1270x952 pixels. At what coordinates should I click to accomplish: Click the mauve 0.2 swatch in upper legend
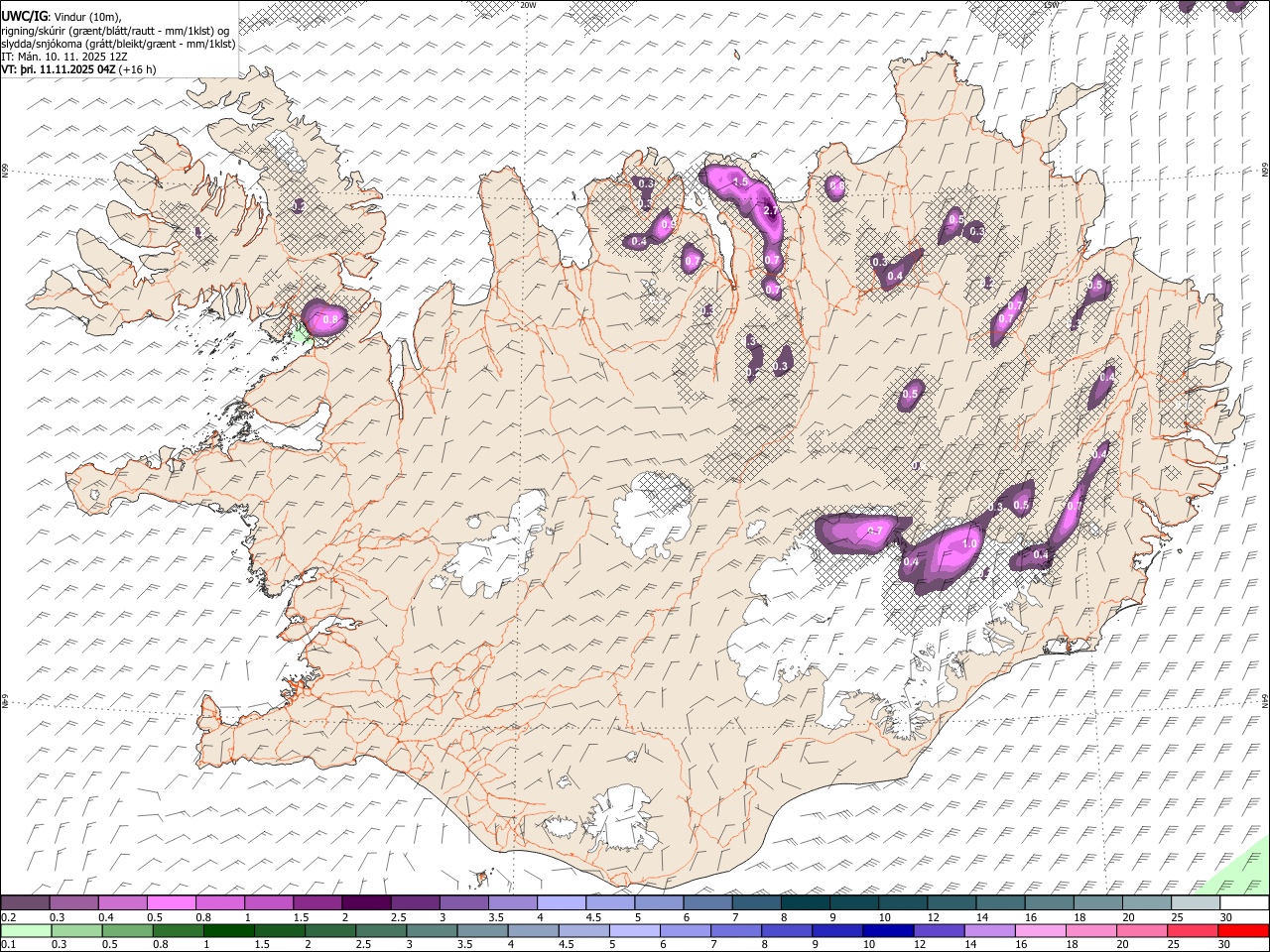(25, 903)
